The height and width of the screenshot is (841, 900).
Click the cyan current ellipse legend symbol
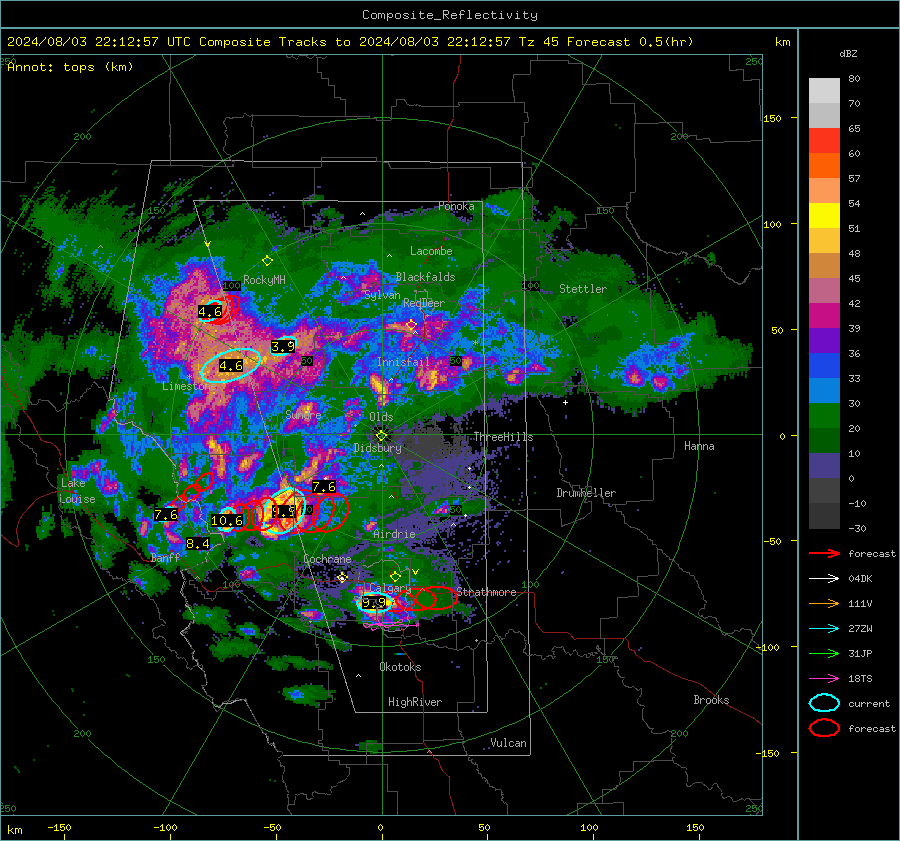[824, 703]
